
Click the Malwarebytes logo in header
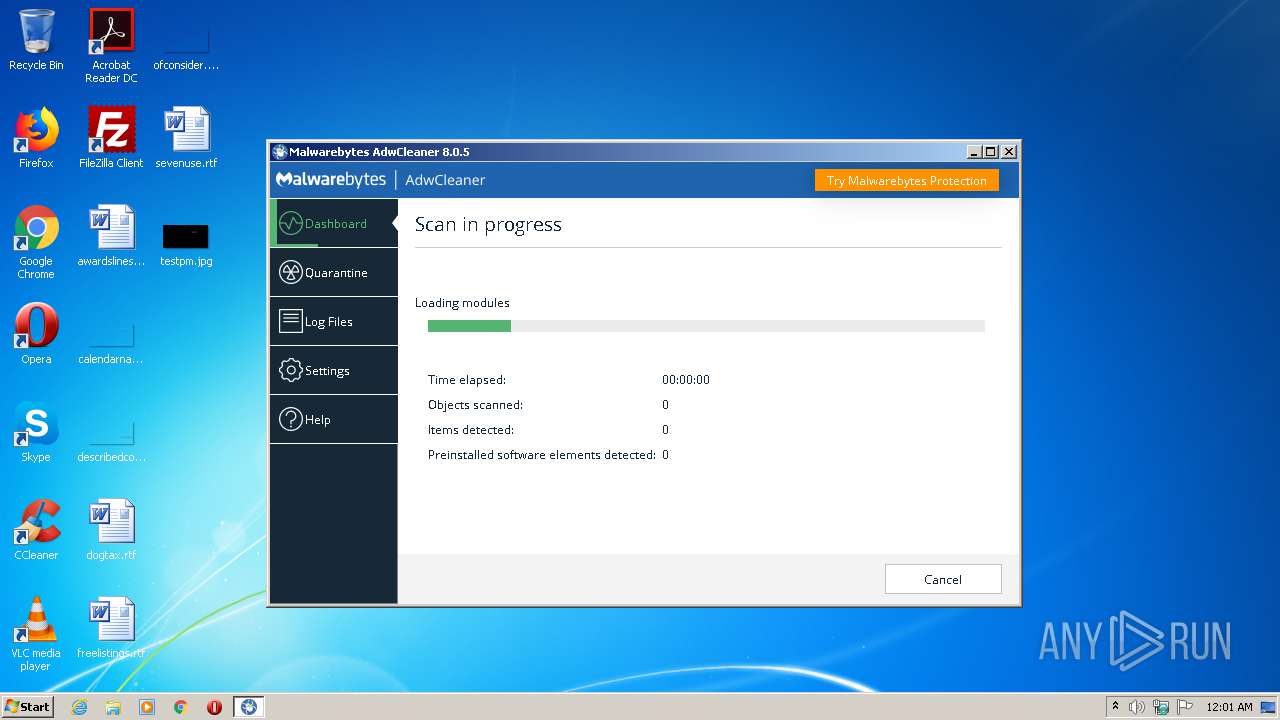coord(331,180)
